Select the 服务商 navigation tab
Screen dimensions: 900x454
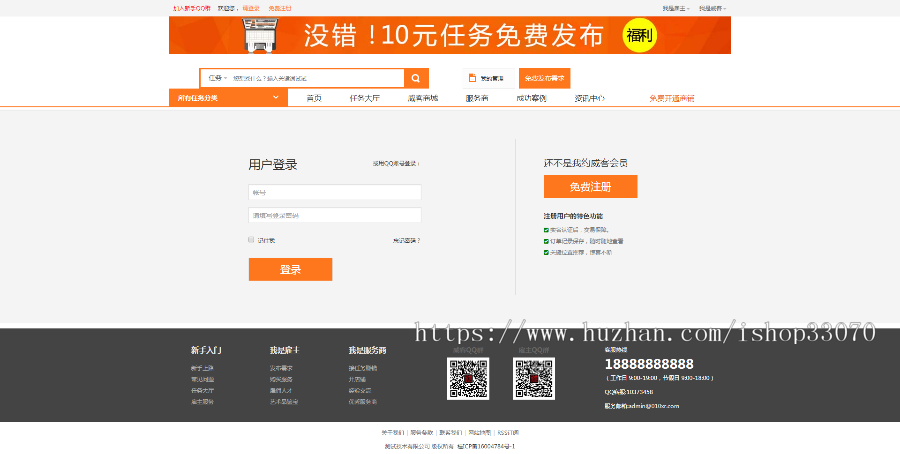[477, 98]
